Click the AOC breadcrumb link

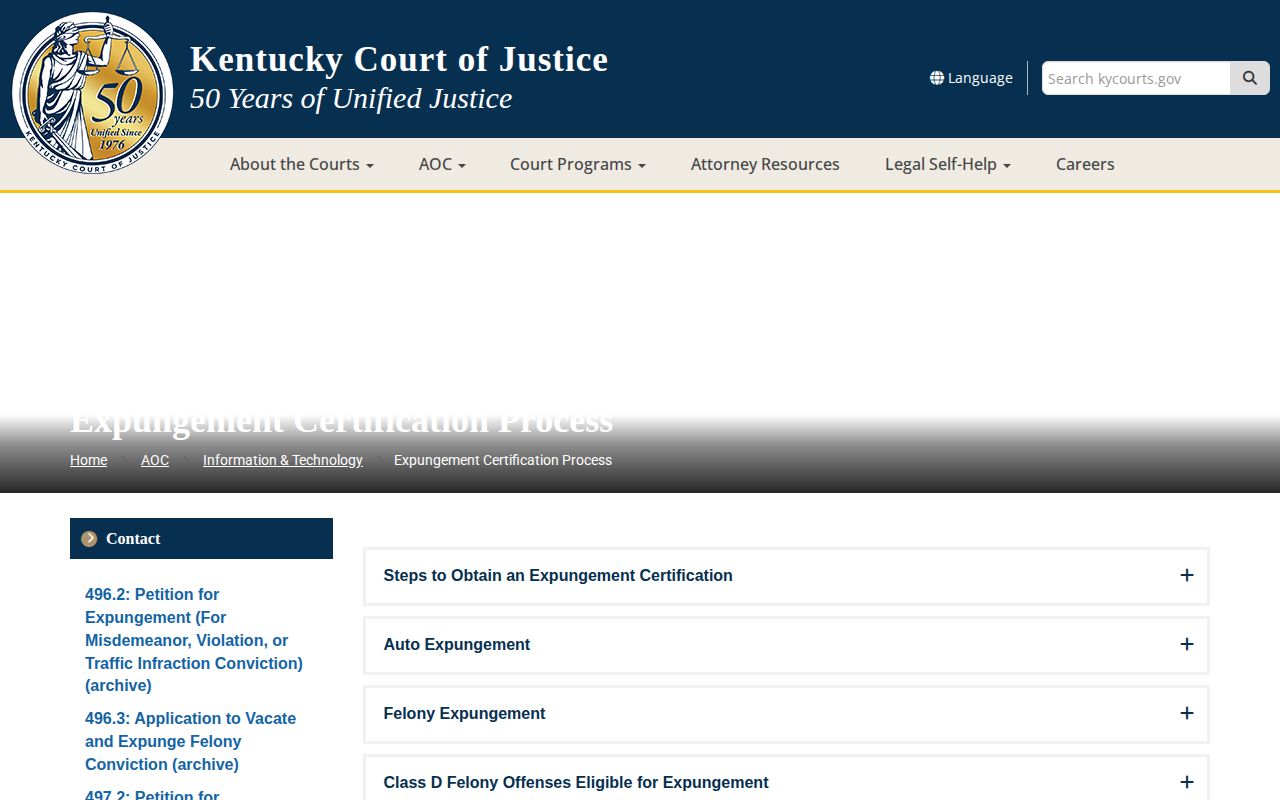click(x=155, y=460)
